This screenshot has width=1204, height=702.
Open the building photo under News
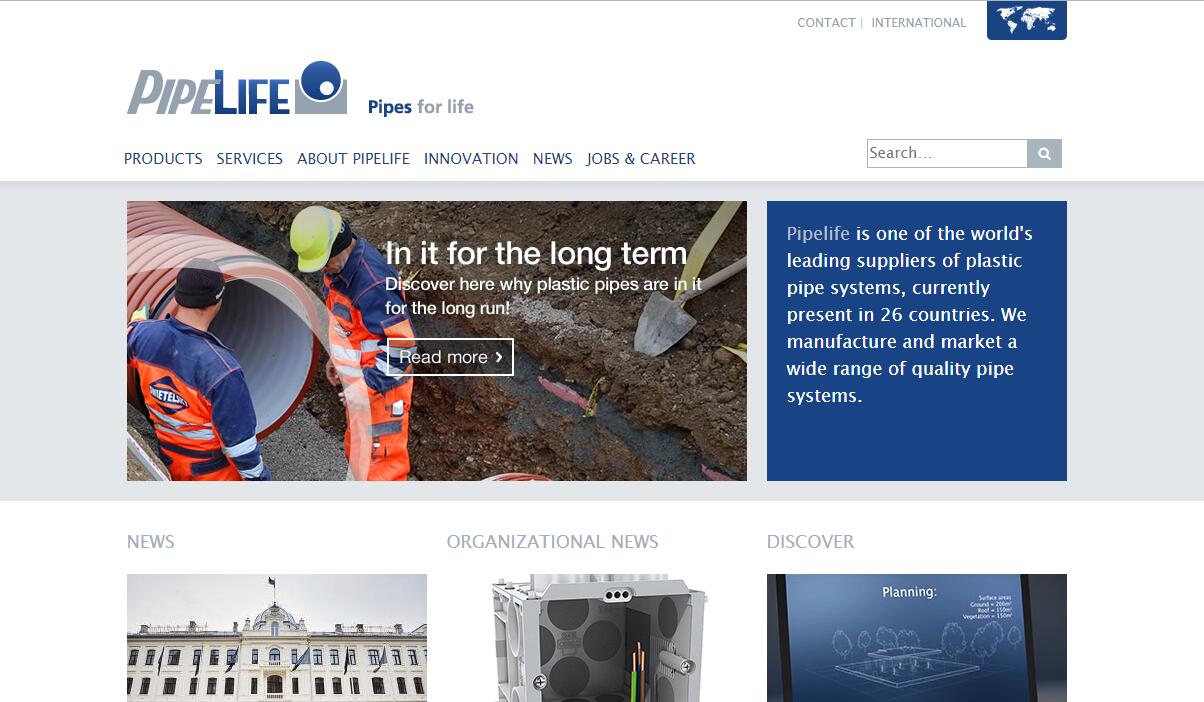277,638
